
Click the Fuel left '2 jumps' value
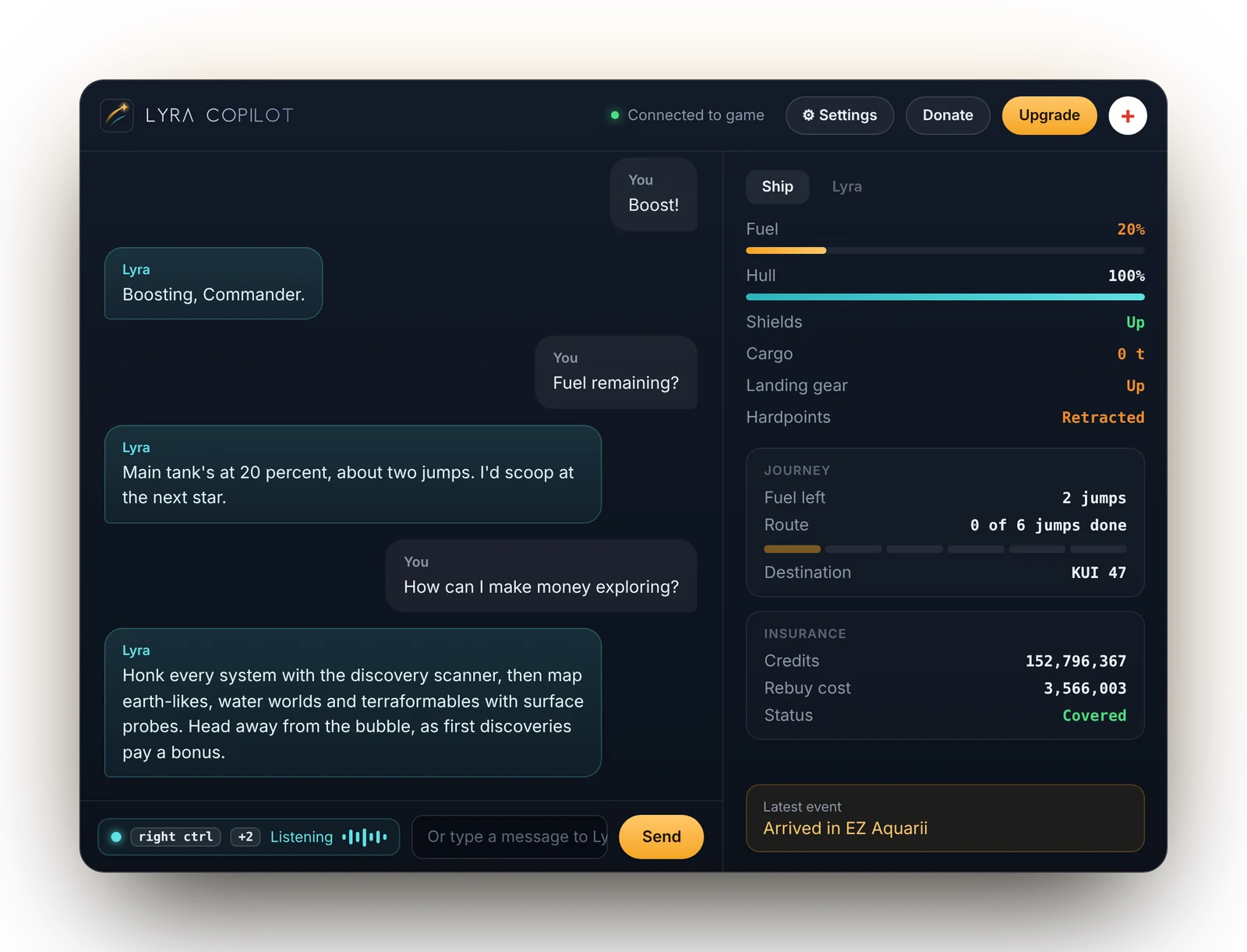(x=1093, y=498)
